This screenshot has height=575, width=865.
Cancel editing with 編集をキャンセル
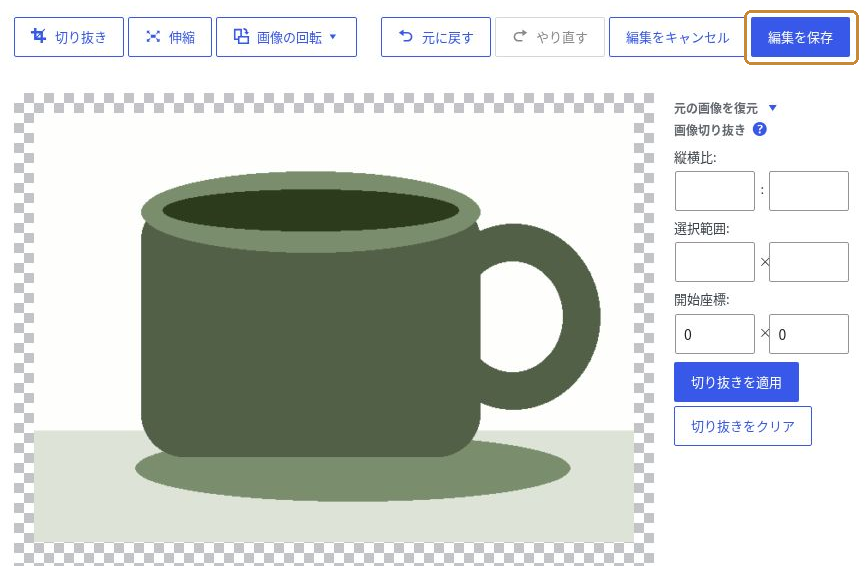pyautogui.click(x=677, y=37)
